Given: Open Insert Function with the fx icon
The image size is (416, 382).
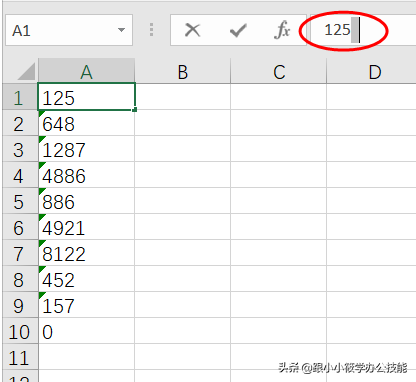Looking at the screenshot, I should (282, 30).
